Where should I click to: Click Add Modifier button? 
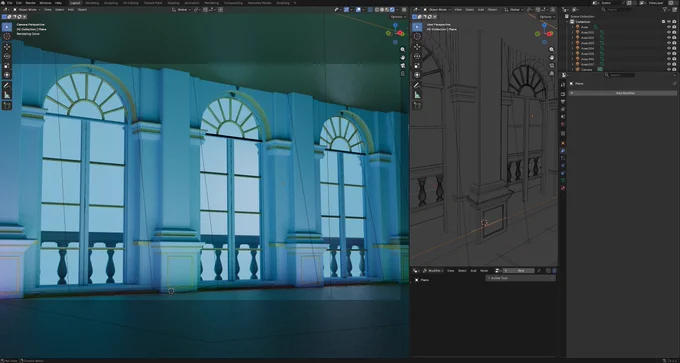623,93
